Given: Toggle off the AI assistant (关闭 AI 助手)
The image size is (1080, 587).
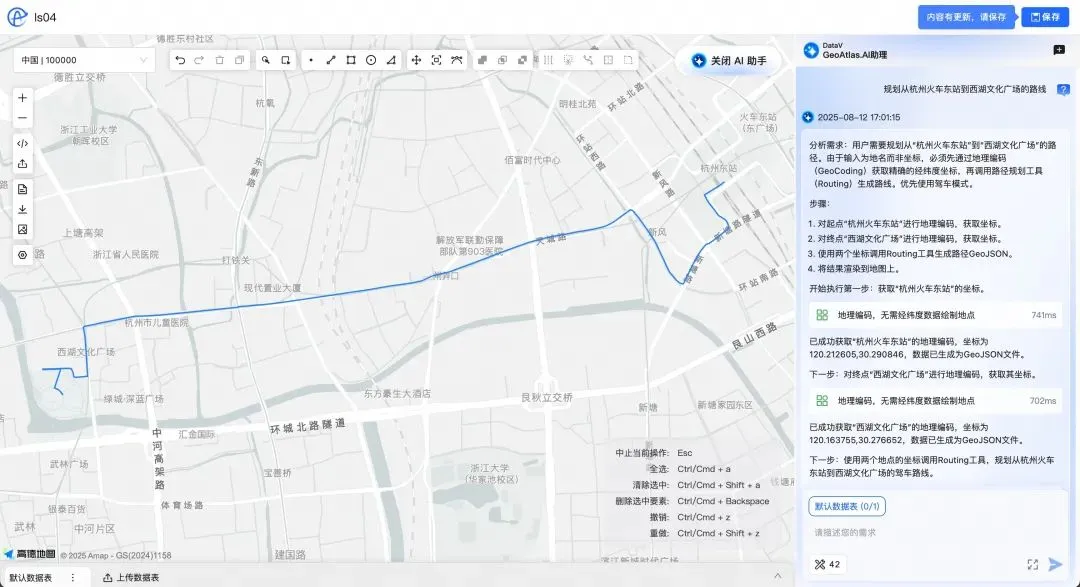Looking at the screenshot, I should pyautogui.click(x=729, y=61).
